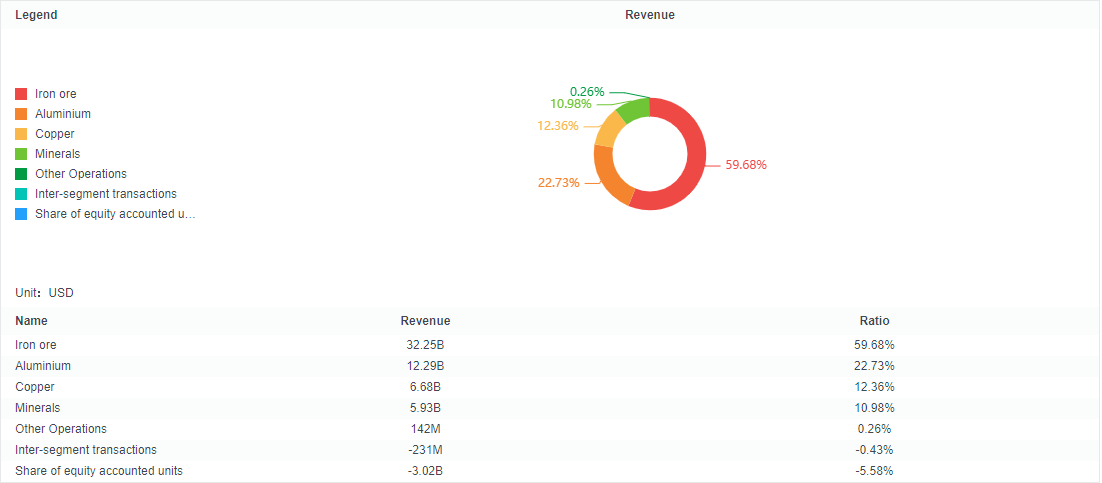Click the light green Minerals legend swatch
The height and width of the screenshot is (483, 1102).
[21, 154]
